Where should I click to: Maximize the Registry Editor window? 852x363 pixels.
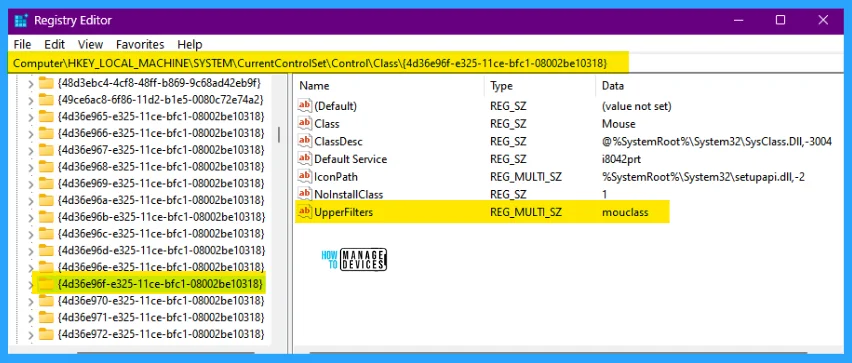pyautogui.click(x=780, y=21)
